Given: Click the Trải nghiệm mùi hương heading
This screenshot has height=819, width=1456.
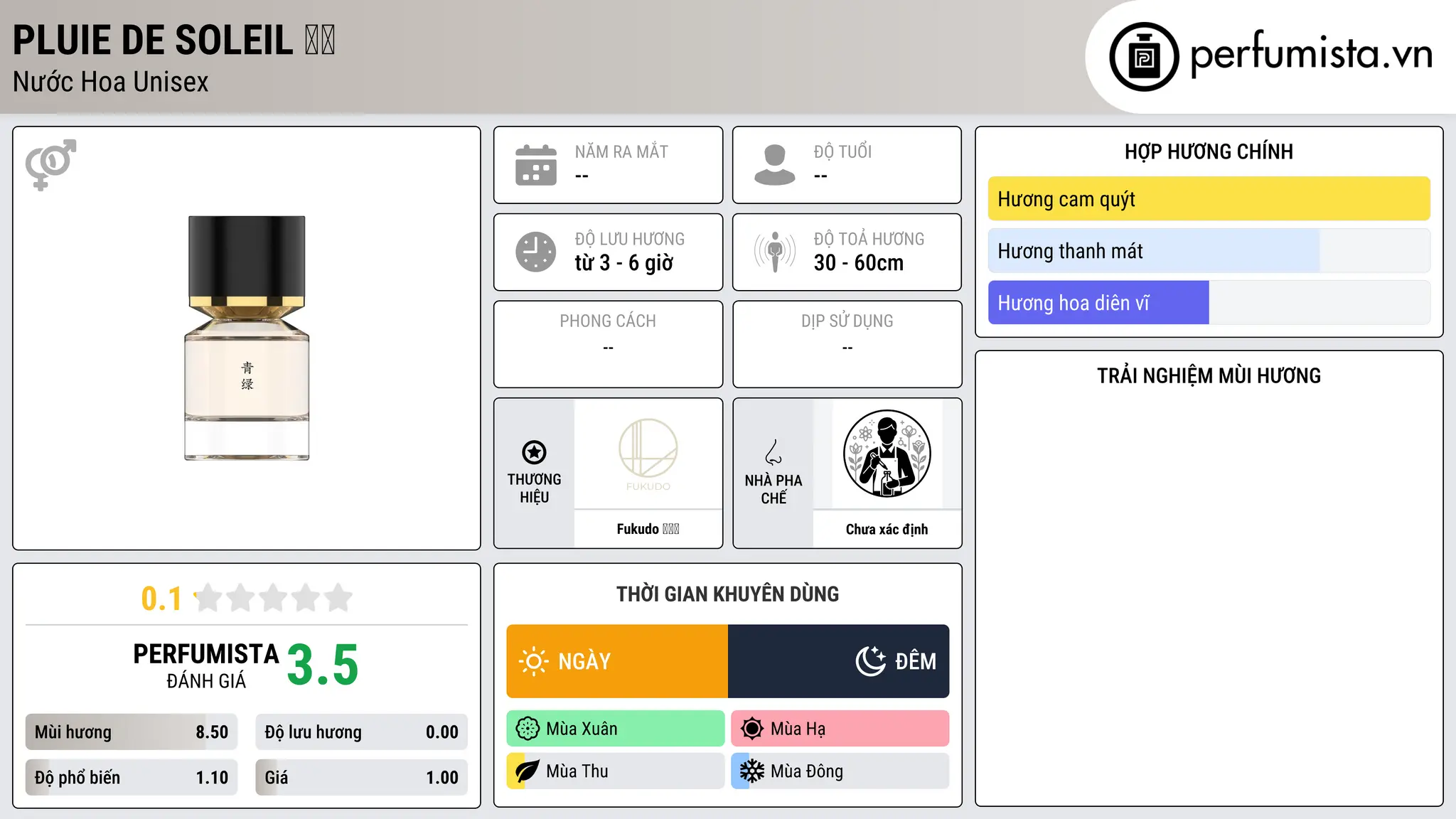Looking at the screenshot, I should click(x=1209, y=375).
